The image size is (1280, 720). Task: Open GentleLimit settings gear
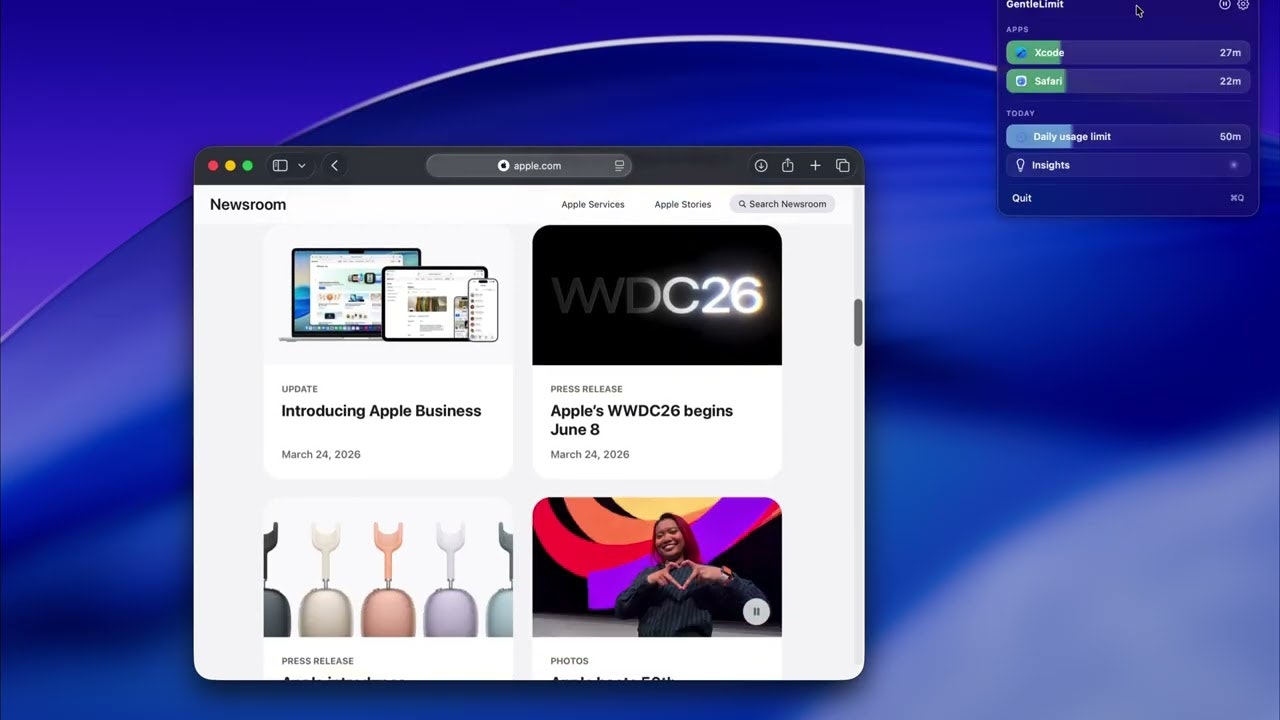(1243, 5)
